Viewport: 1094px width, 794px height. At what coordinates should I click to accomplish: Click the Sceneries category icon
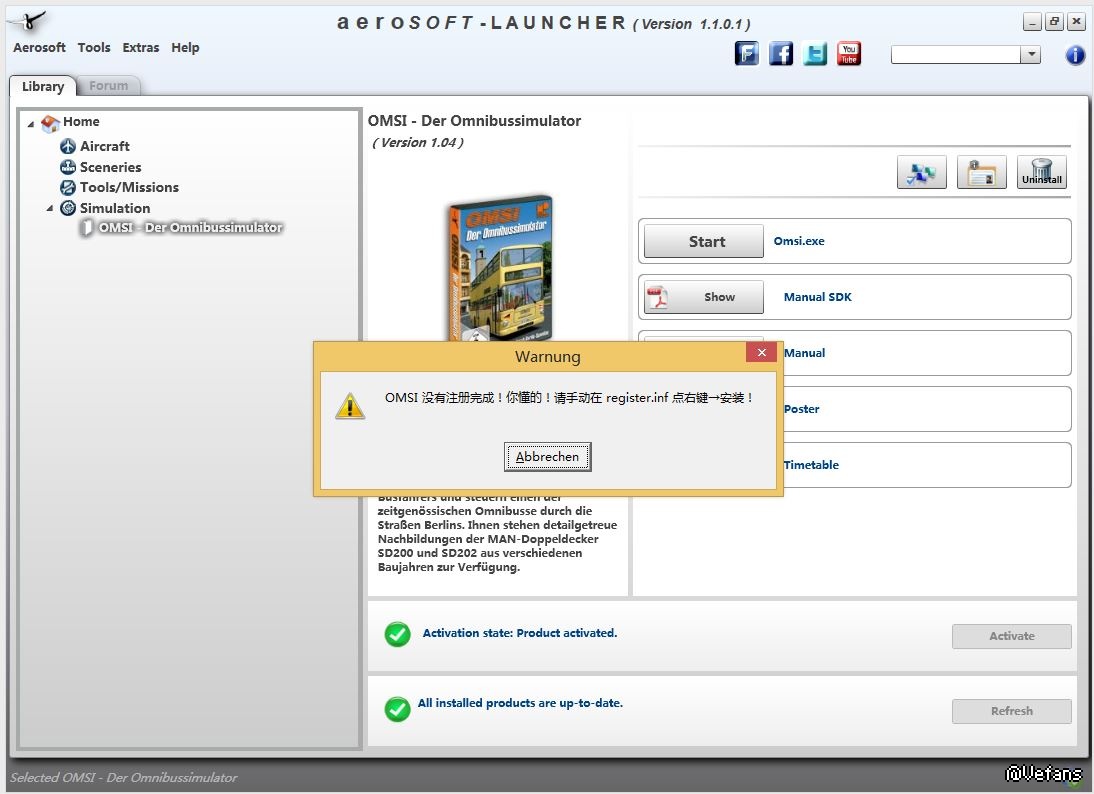click(x=68, y=167)
